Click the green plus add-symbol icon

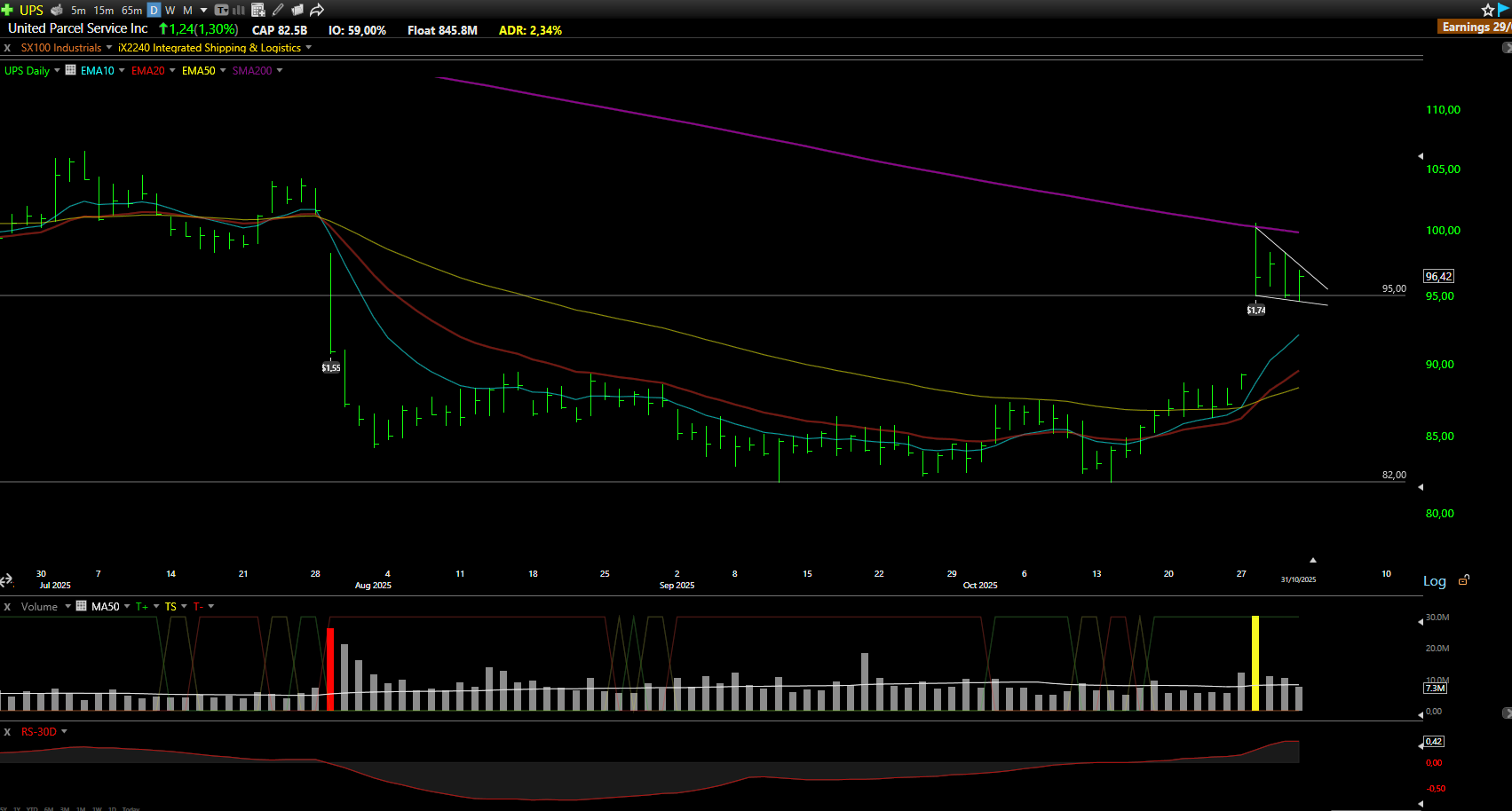point(7,10)
